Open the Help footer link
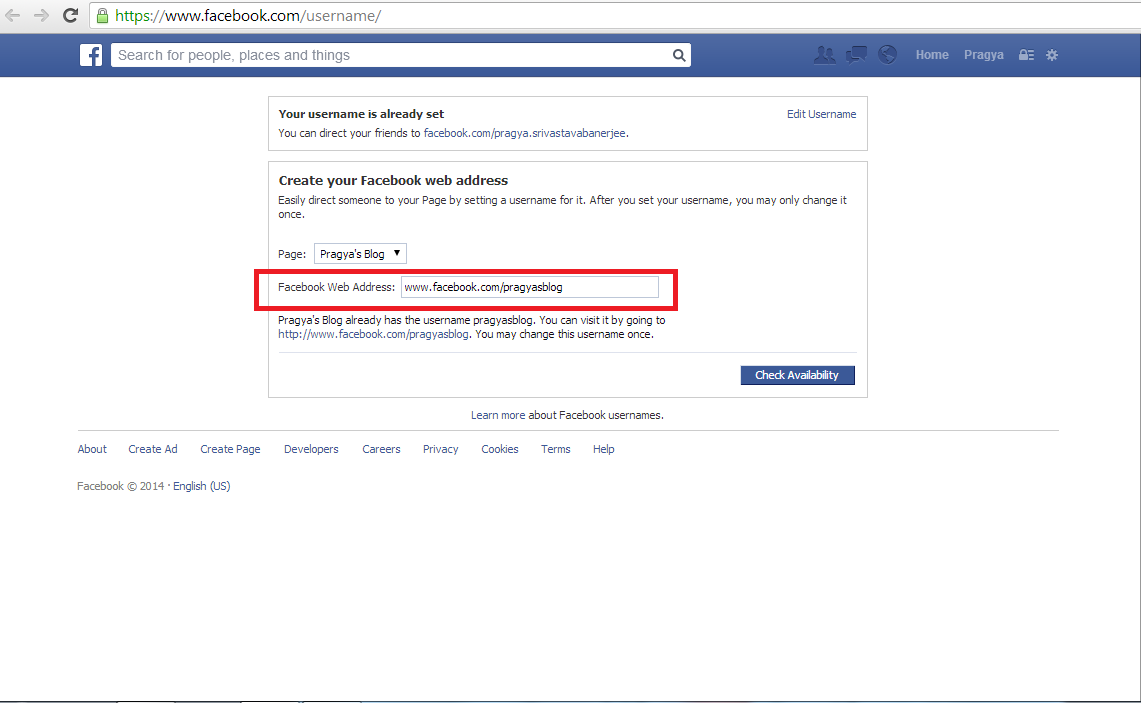1141x703 pixels. [x=603, y=449]
